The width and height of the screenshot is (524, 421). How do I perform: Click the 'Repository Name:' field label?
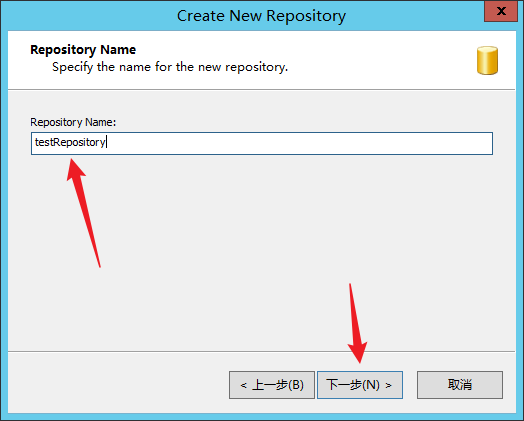(x=73, y=122)
